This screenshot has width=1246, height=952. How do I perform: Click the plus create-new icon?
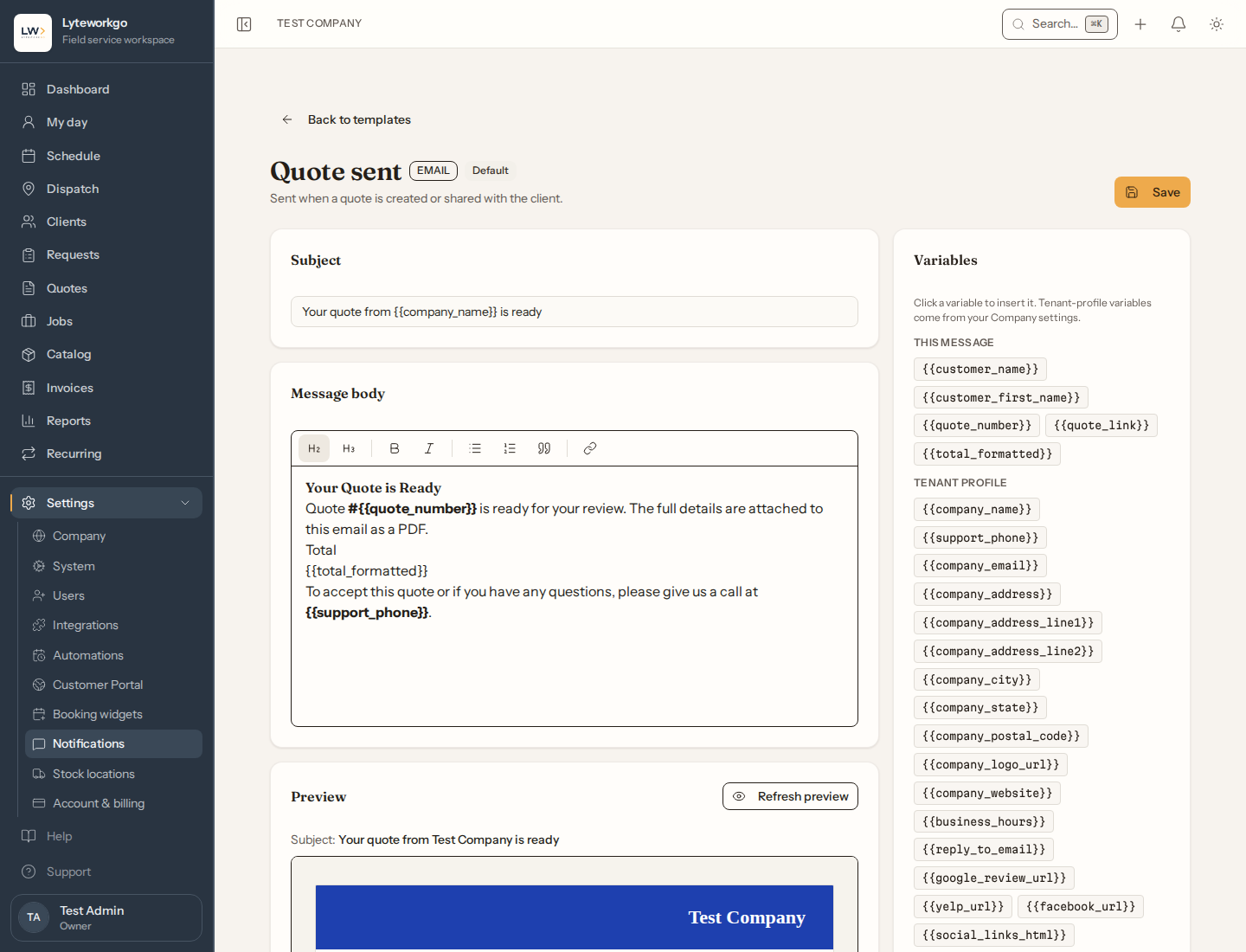click(x=1140, y=24)
